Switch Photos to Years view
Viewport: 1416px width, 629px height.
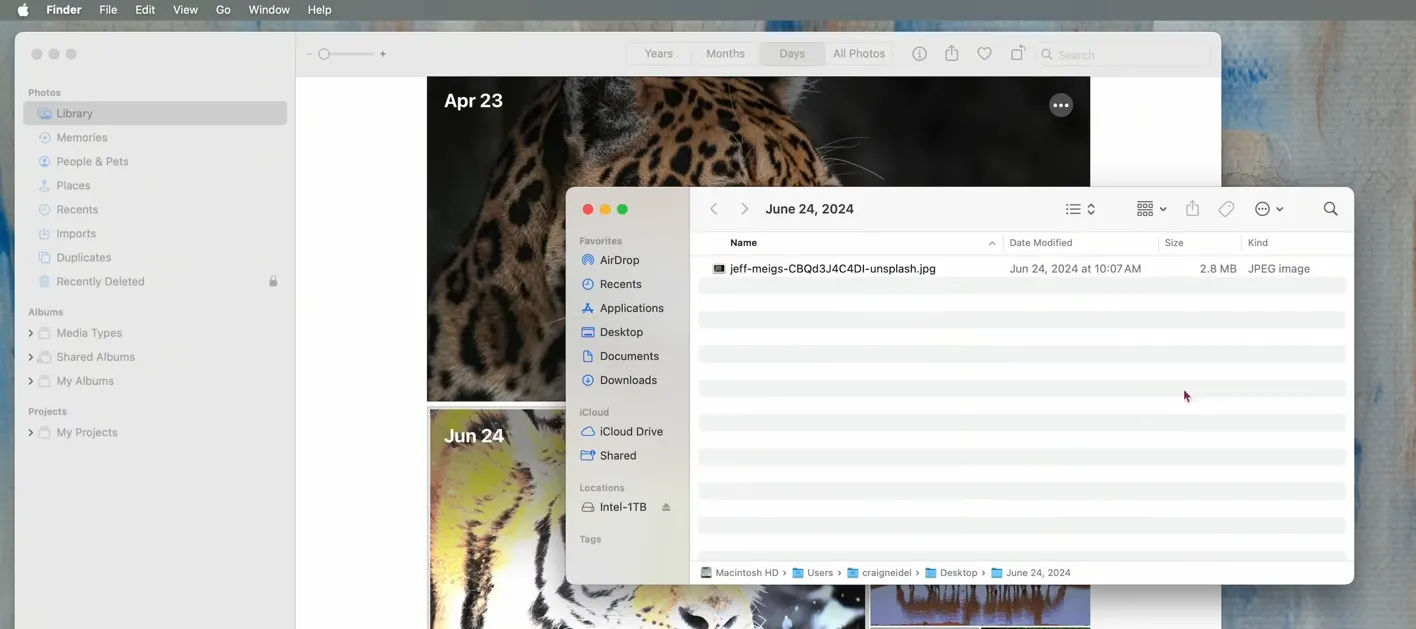coord(659,54)
